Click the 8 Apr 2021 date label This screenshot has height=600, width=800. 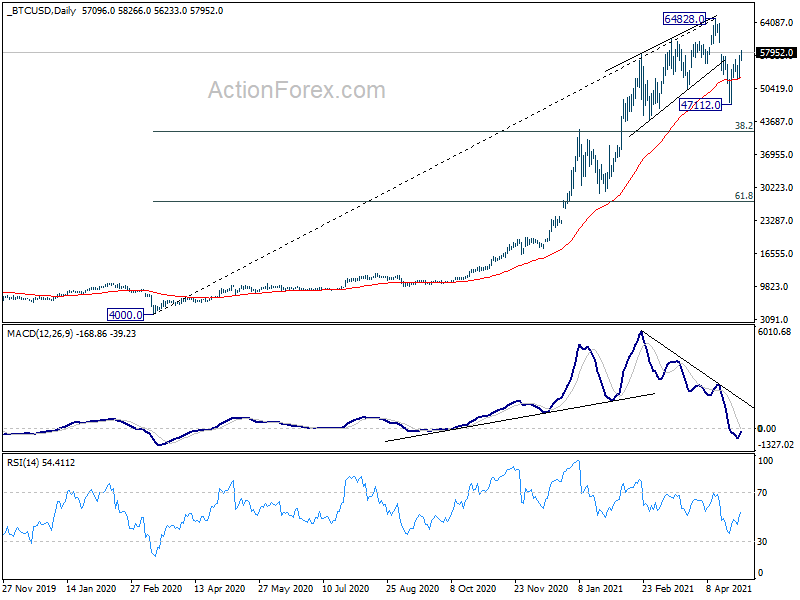729,589
